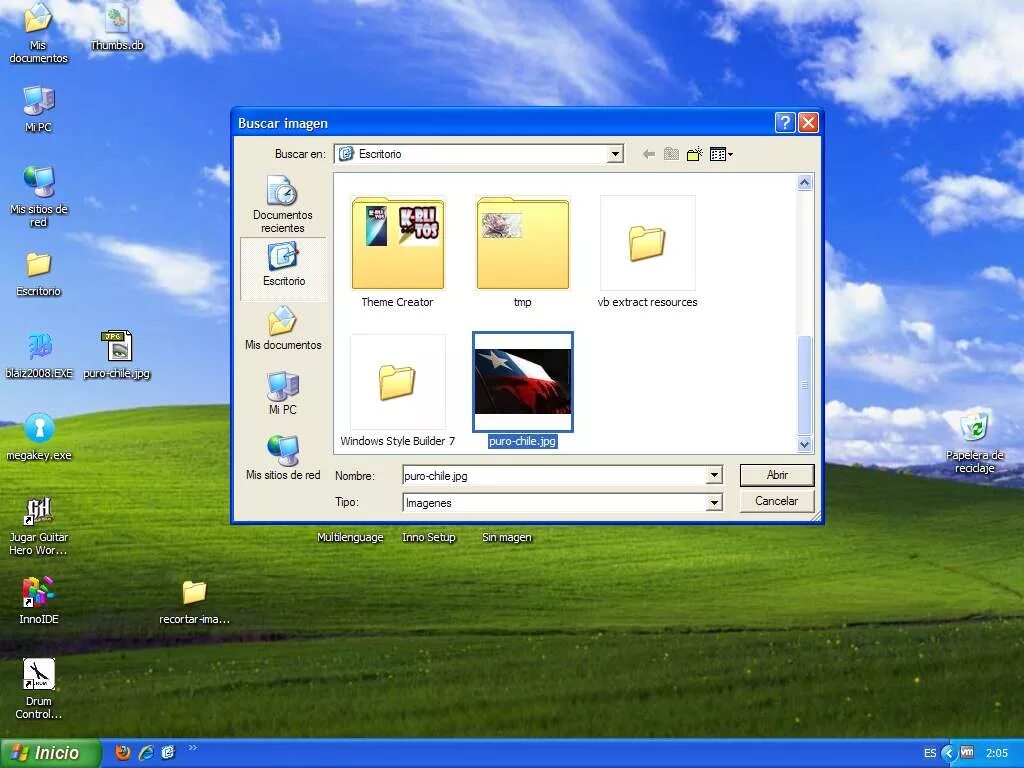Select Papelera de reciclaje icon
The height and width of the screenshot is (768, 1024).
click(x=974, y=441)
